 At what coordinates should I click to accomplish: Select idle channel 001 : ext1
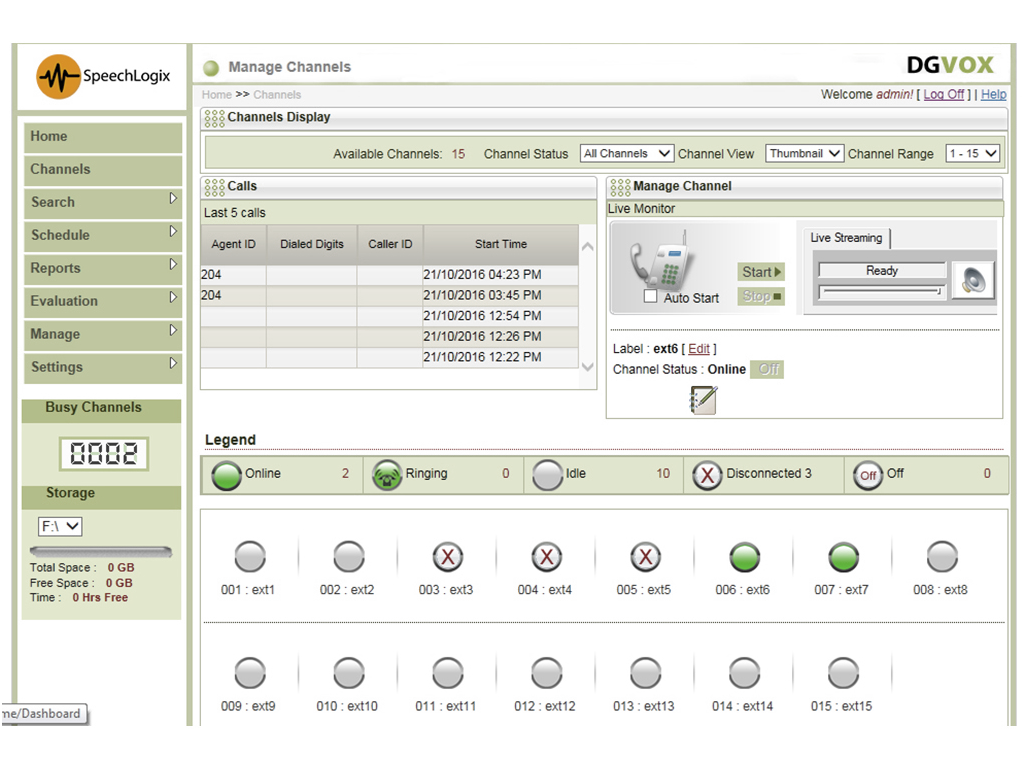click(249, 557)
